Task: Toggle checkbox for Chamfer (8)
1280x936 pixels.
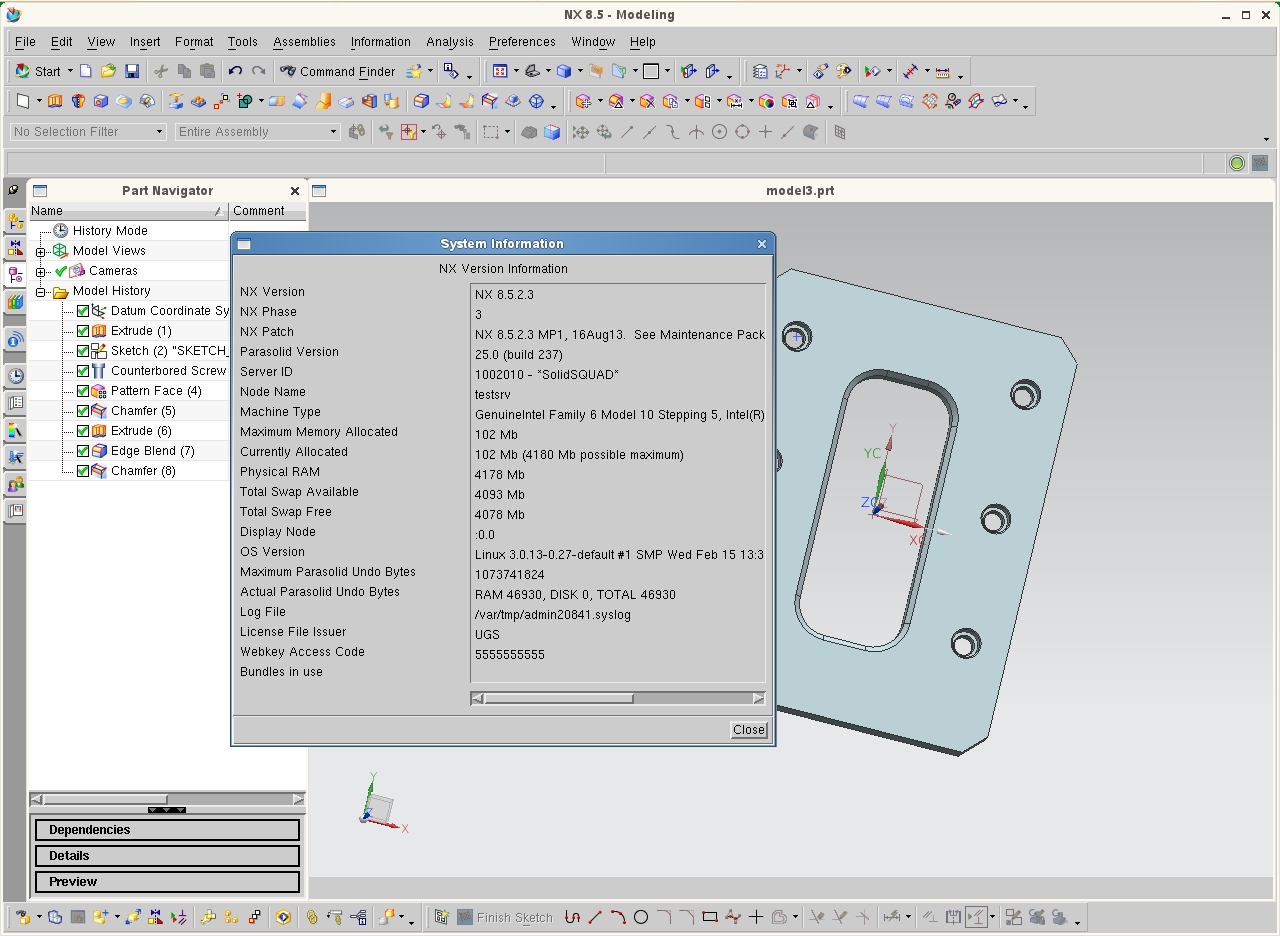Action: point(83,471)
